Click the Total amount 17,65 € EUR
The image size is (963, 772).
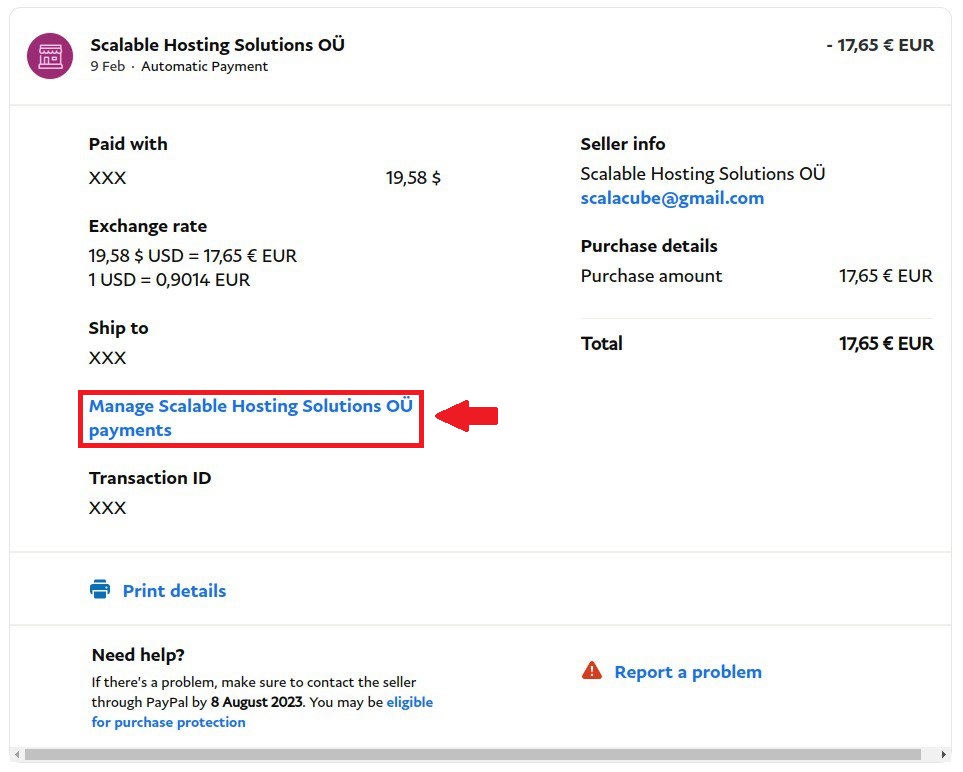tap(885, 343)
